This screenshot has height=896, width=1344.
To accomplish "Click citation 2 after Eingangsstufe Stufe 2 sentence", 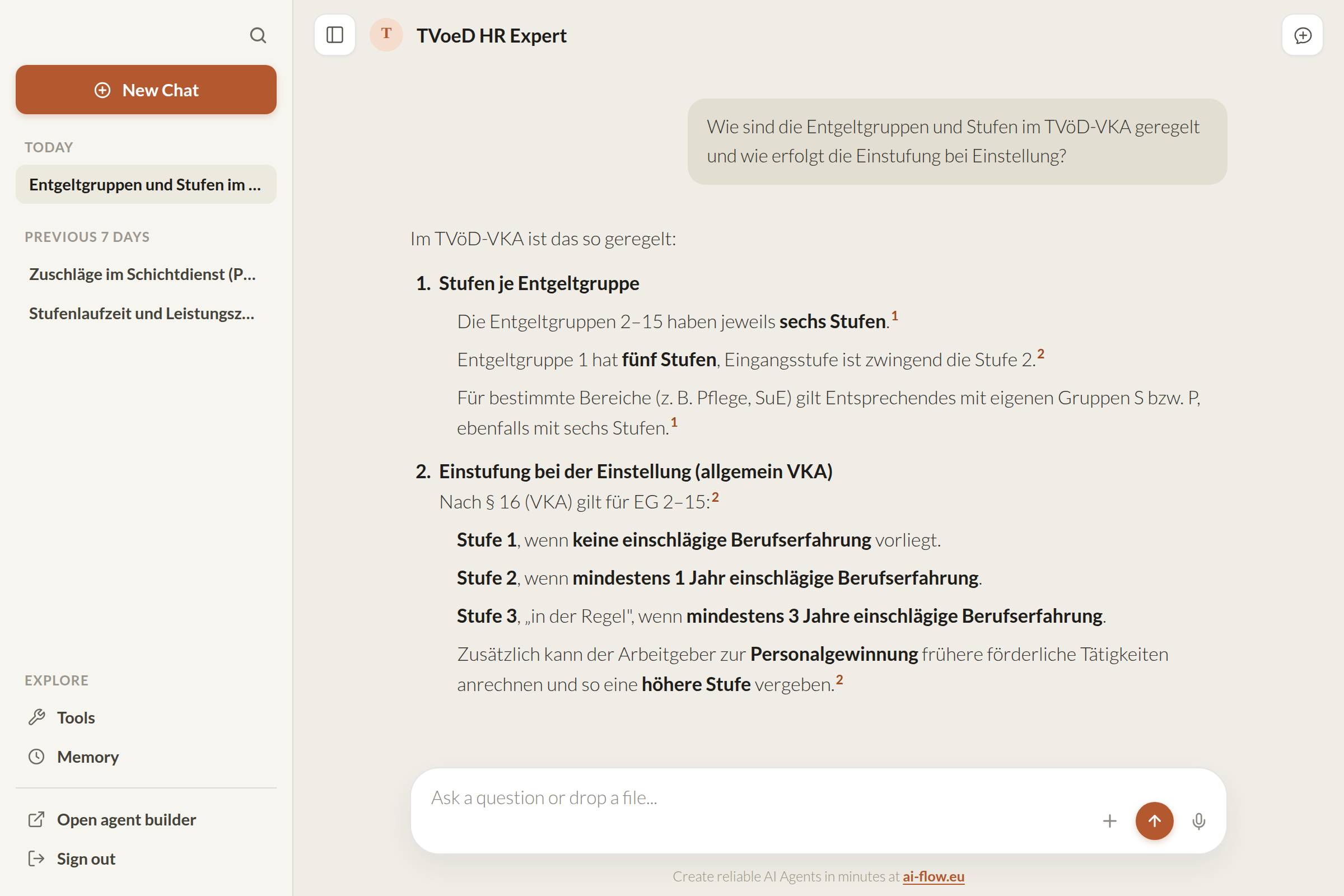I will click(1040, 354).
